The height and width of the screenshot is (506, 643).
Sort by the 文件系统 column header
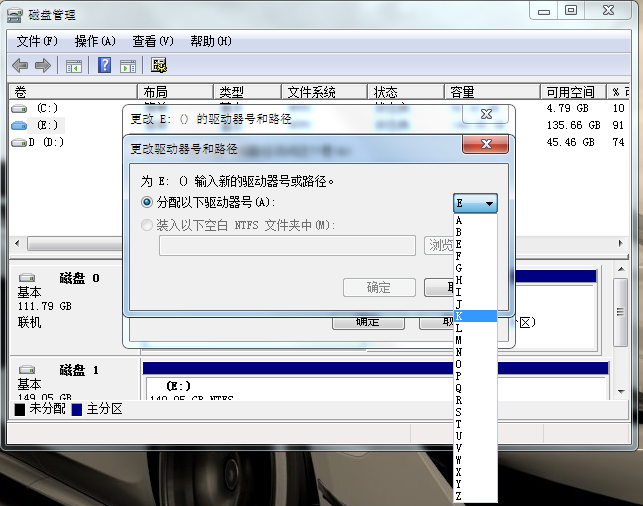324,92
